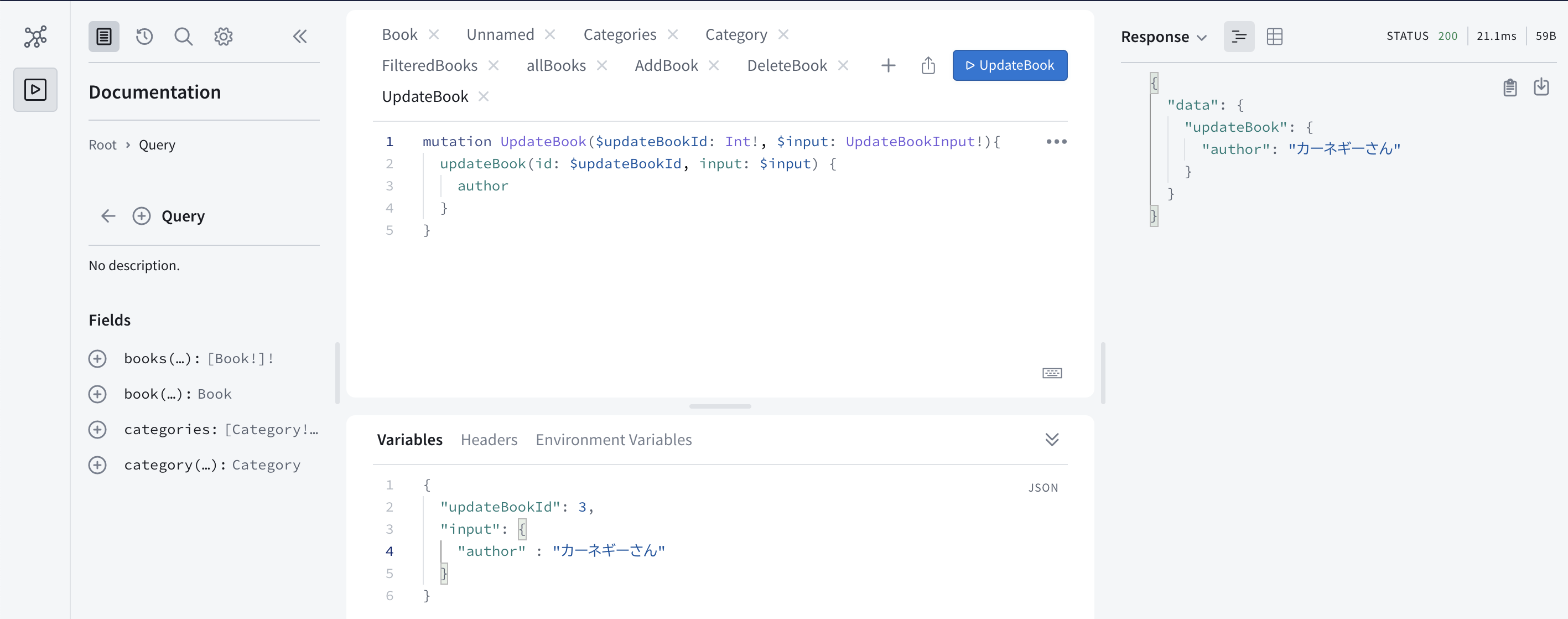The width and height of the screenshot is (1568, 619).
Task: Click the 21.1ms response time
Action: [1496, 36]
